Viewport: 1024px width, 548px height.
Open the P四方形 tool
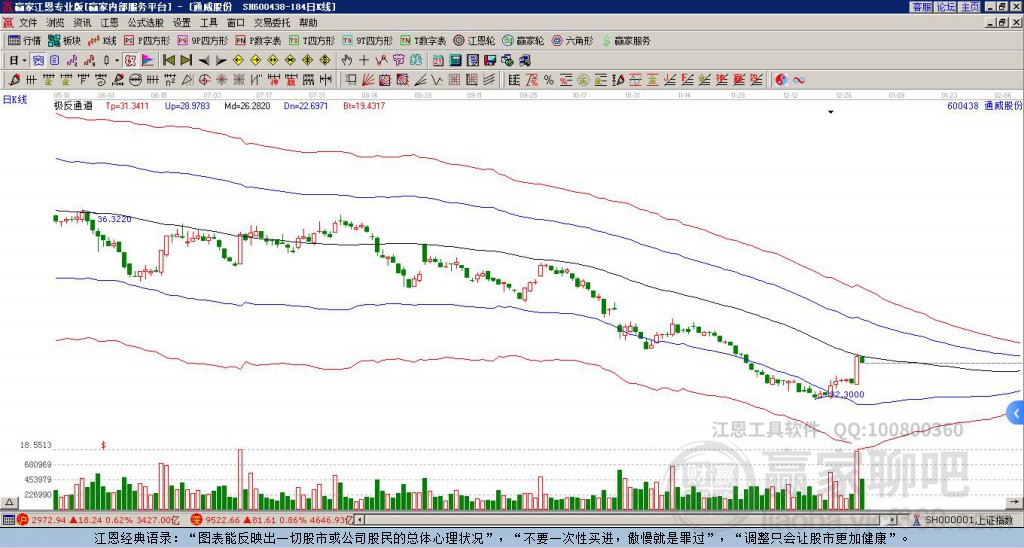coord(147,40)
